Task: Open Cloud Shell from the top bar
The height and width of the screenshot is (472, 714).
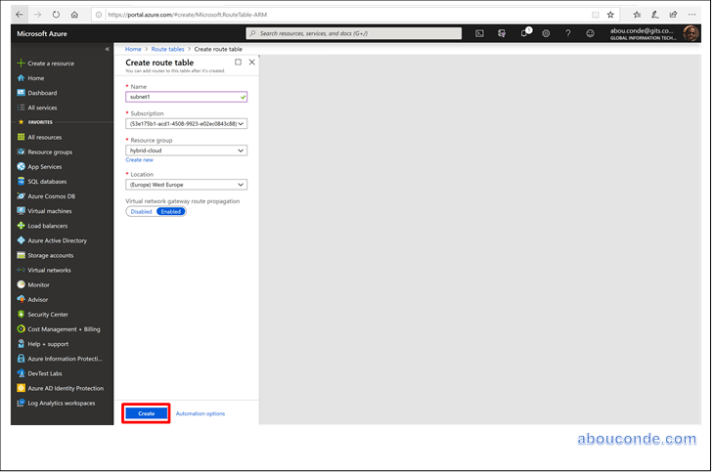Action: [479, 33]
